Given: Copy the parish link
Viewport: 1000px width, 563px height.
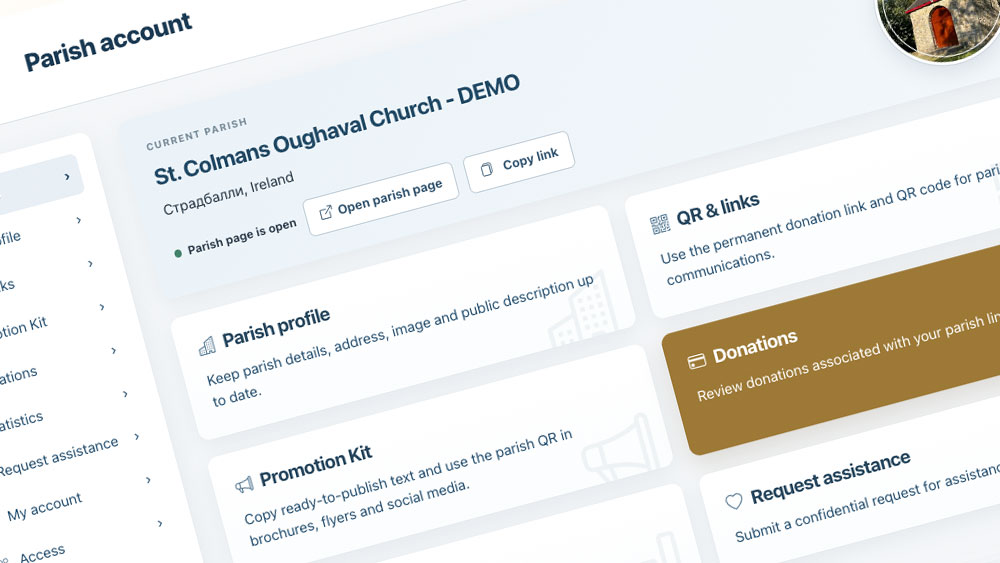Looking at the screenshot, I should 519,162.
